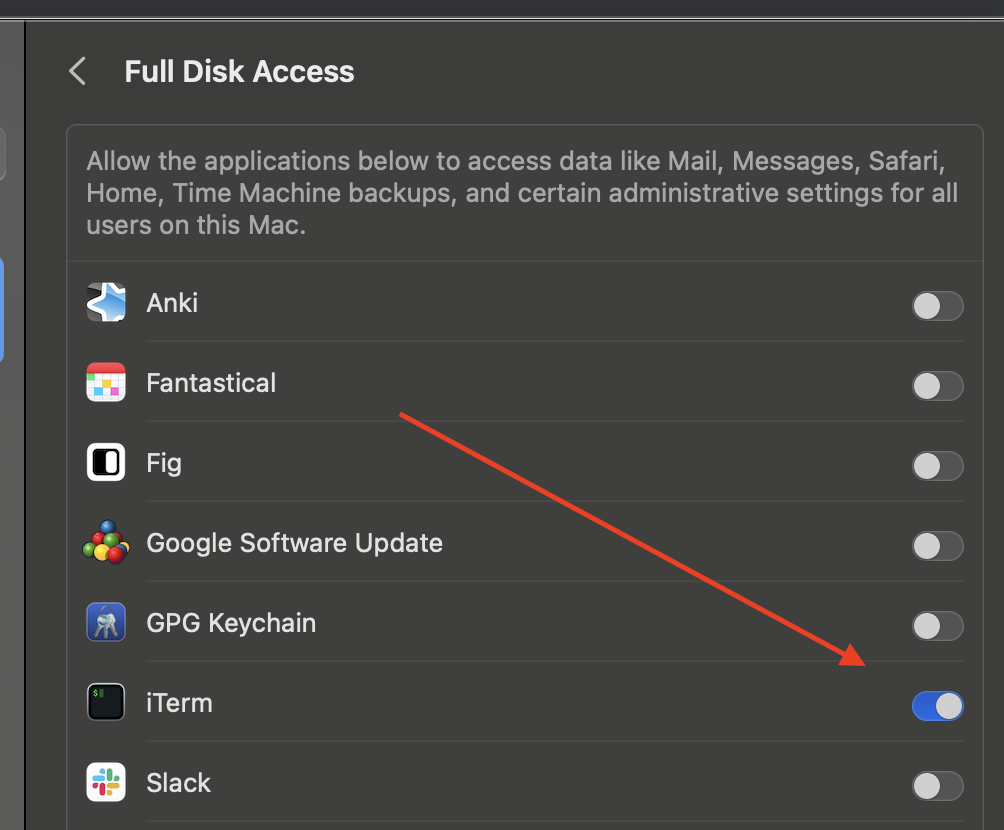Select the GPG Keychain label
The image size is (1004, 830).
(x=231, y=623)
